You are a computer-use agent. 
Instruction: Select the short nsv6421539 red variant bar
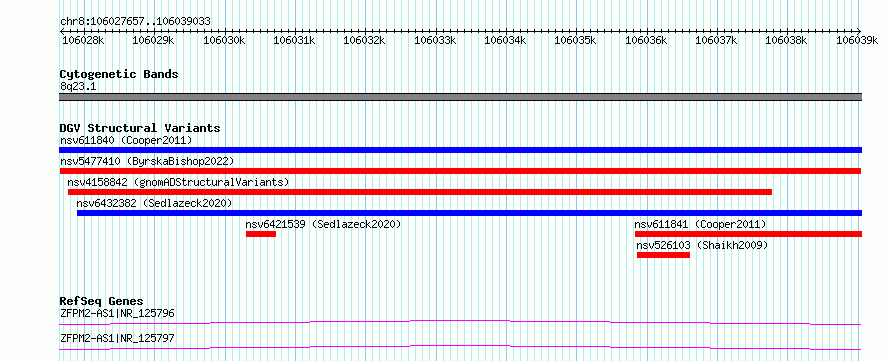261,234
